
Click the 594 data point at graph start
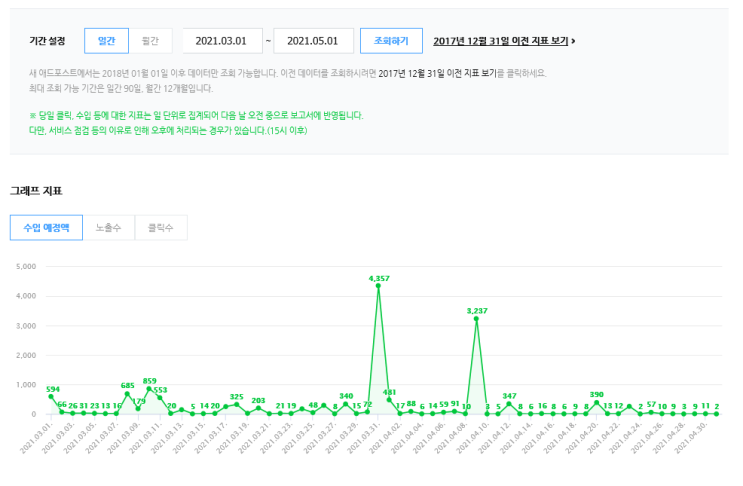coord(51,397)
